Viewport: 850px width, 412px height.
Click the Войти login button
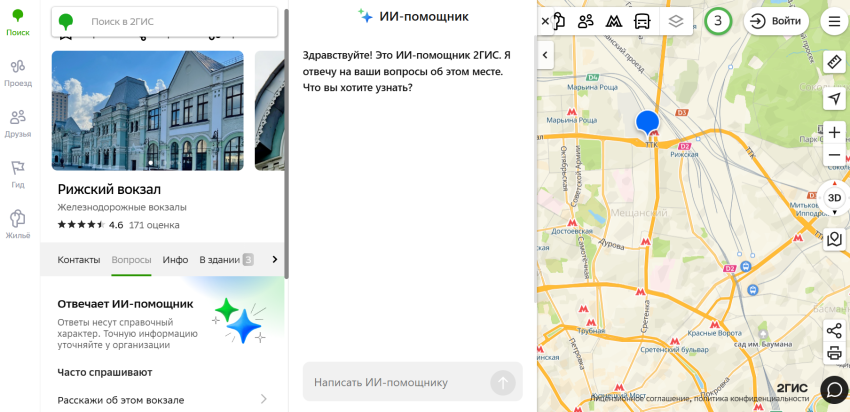(x=776, y=21)
